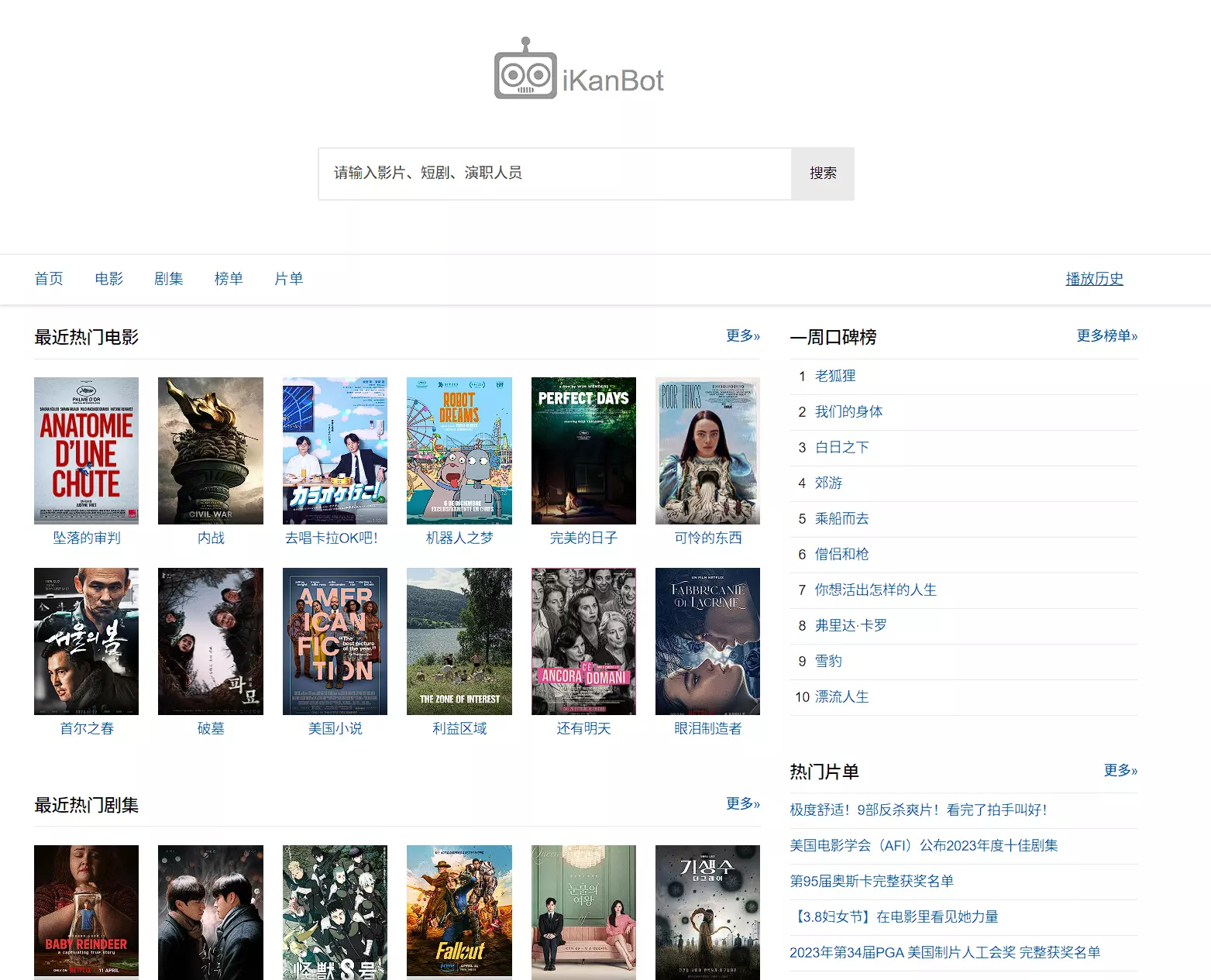Select The Zone of Interest poster
This screenshot has height=980, width=1211.
click(459, 641)
